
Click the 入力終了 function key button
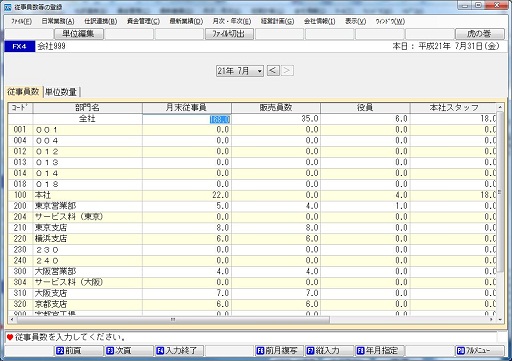point(179,351)
